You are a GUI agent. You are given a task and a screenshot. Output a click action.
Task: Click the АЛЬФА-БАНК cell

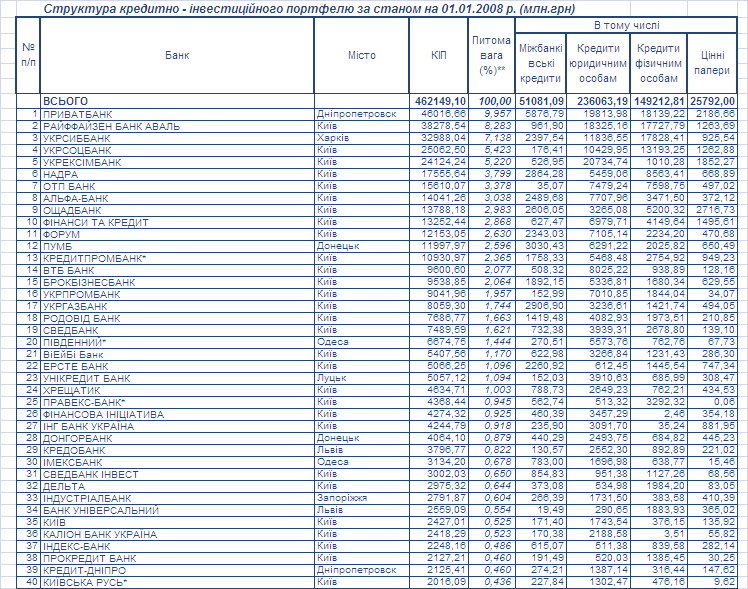point(177,198)
